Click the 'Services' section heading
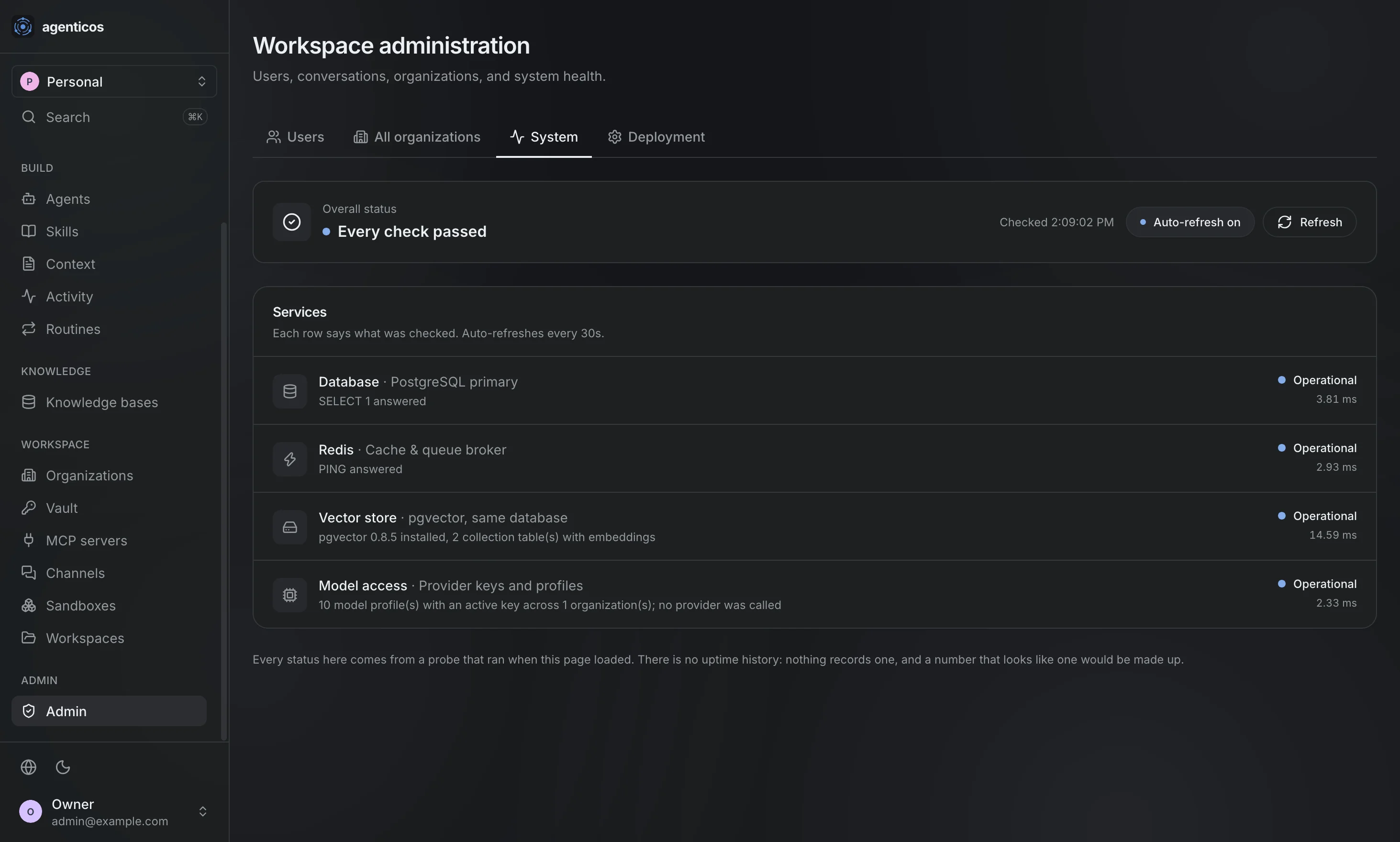Viewport: 1400px width, 842px height. (x=300, y=312)
